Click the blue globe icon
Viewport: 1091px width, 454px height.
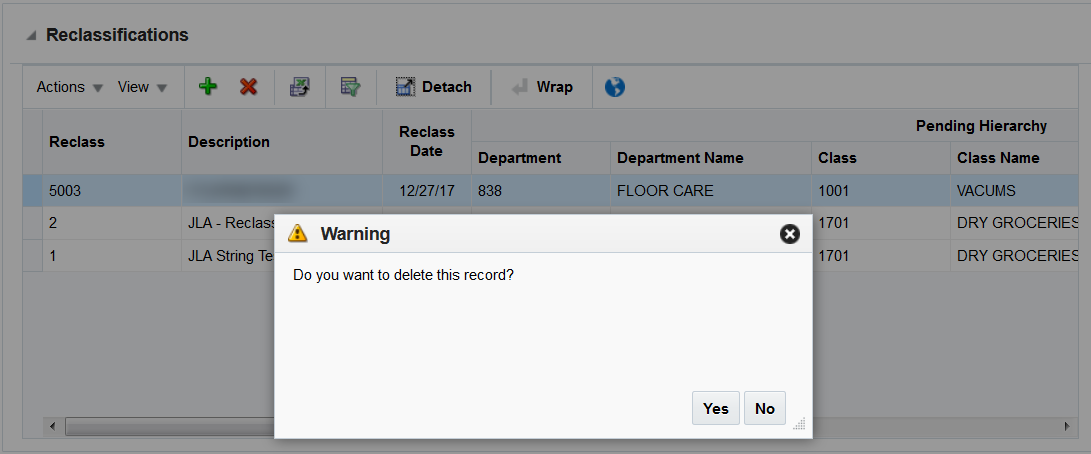(x=614, y=87)
